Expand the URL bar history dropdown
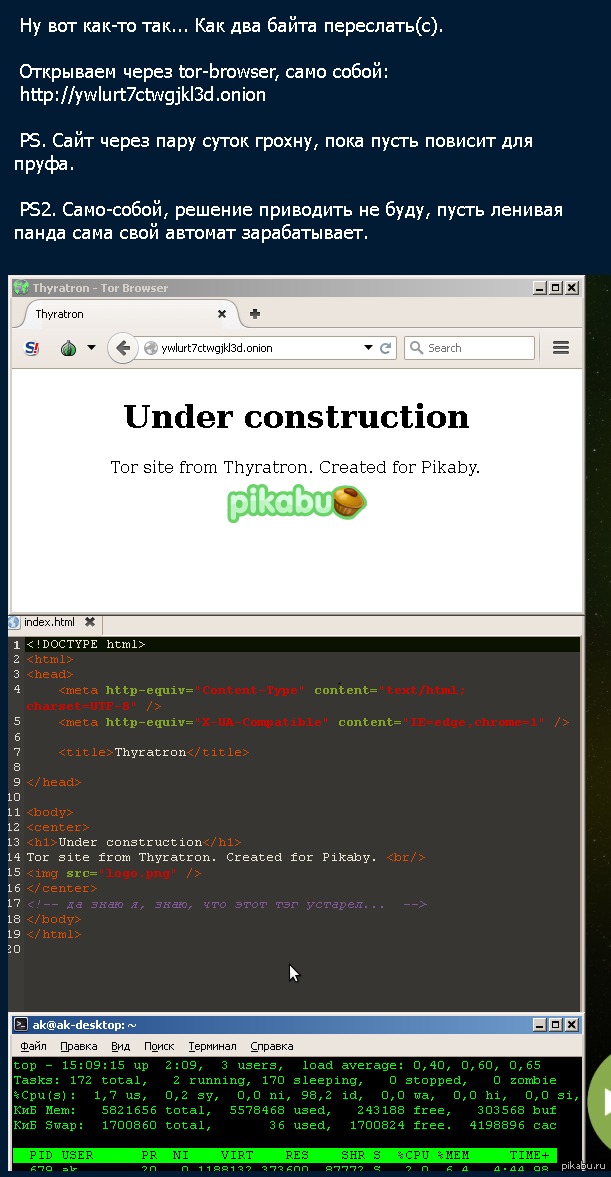This screenshot has height=1177, width=611. (368, 348)
